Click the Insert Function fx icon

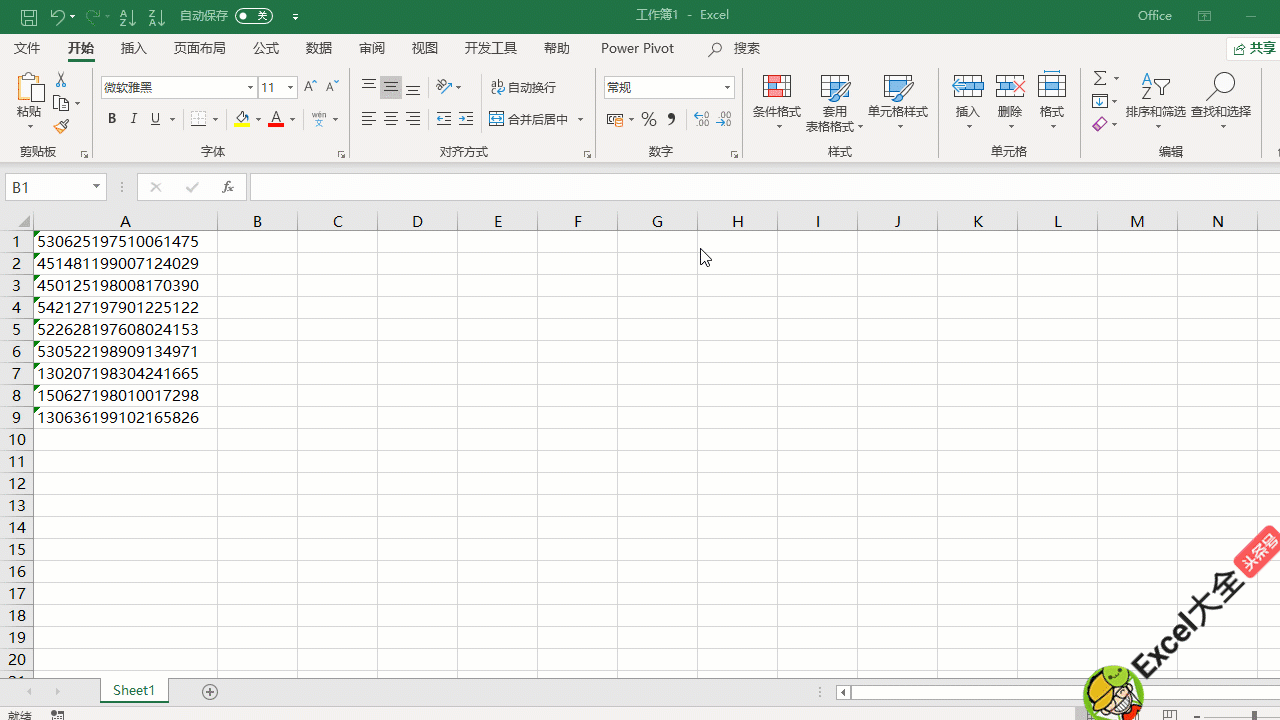click(x=227, y=187)
